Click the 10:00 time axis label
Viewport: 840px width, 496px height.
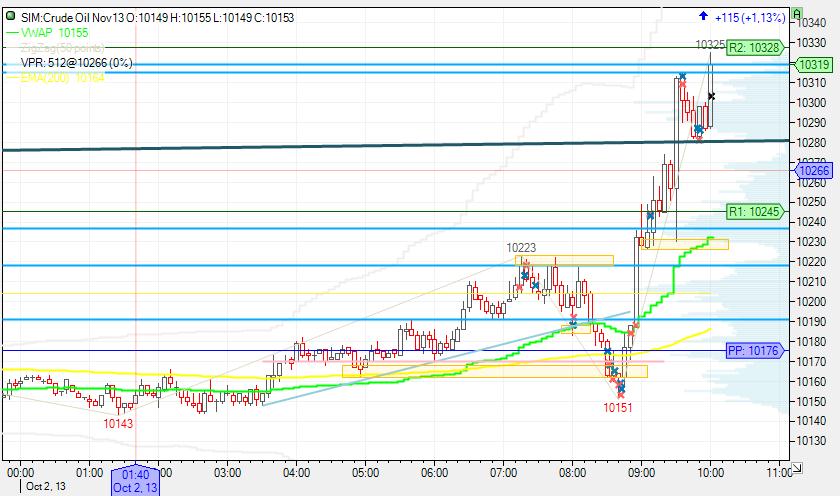[710, 472]
